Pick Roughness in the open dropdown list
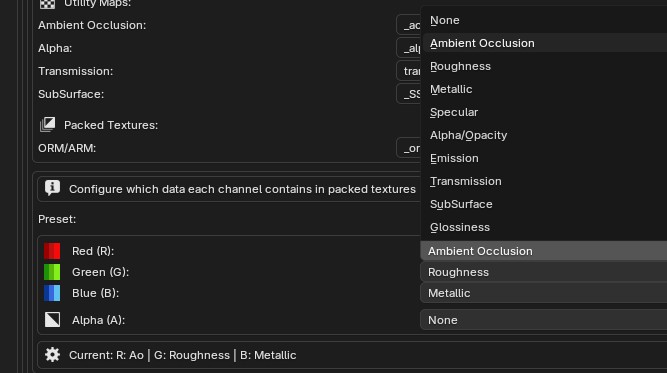Image resolution: width=667 pixels, height=373 pixels. coord(544,66)
